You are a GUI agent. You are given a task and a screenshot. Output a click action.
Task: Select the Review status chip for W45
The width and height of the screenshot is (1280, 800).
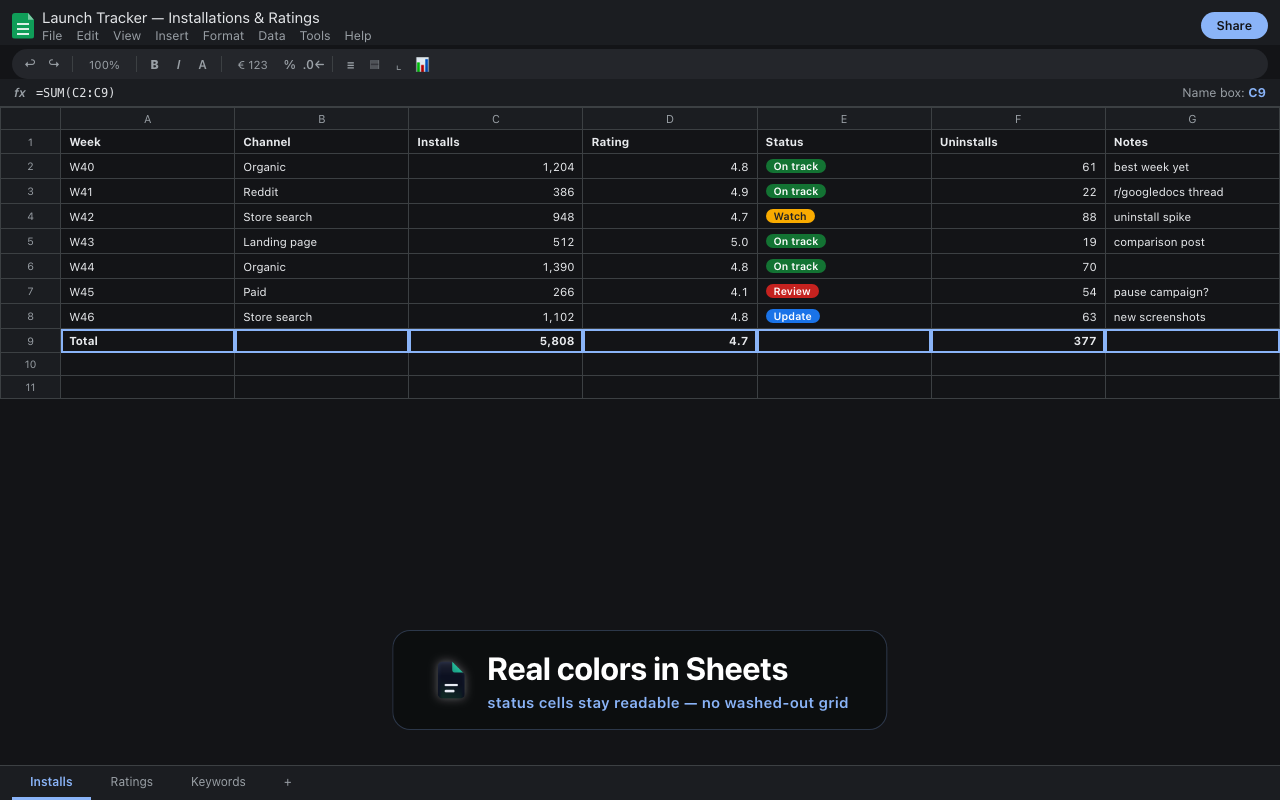click(x=792, y=291)
